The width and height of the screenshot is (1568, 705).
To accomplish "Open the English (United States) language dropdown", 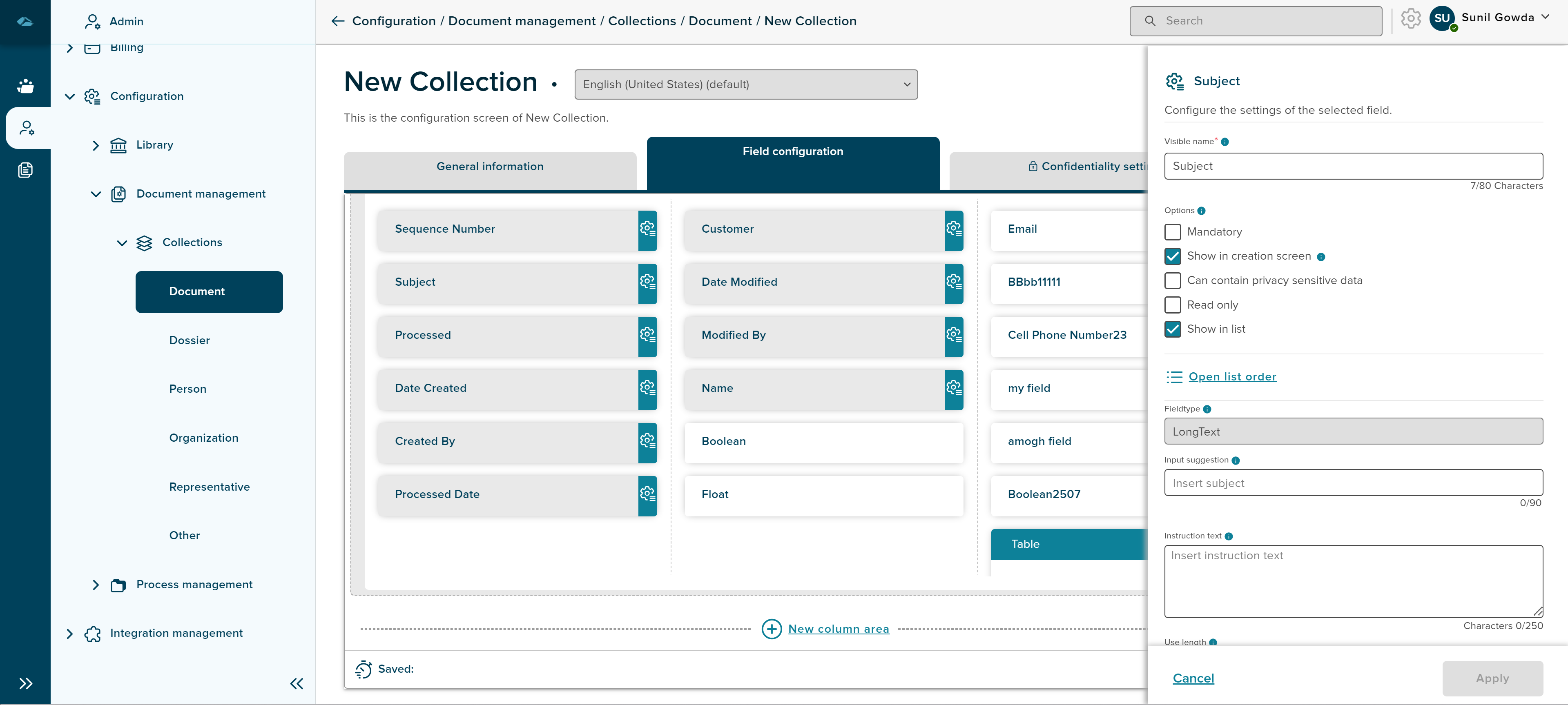I will [x=746, y=85].
